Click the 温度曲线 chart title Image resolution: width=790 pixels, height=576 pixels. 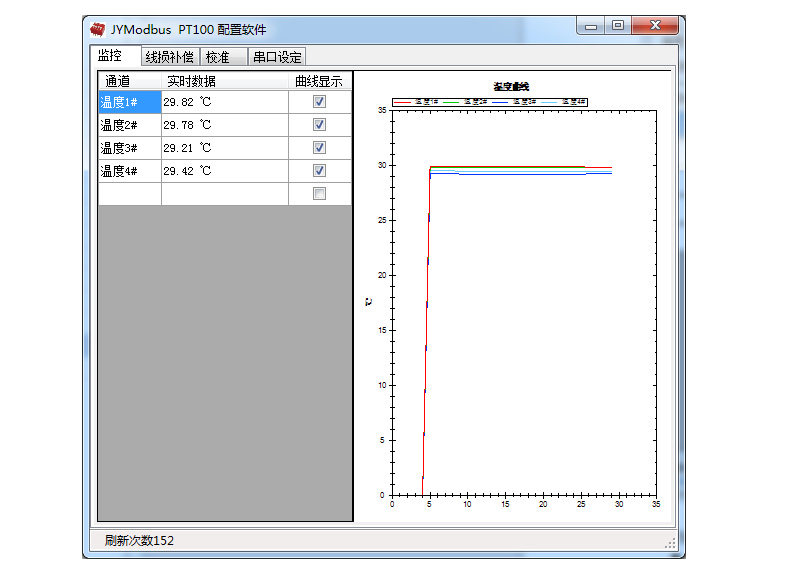point(511,87)
